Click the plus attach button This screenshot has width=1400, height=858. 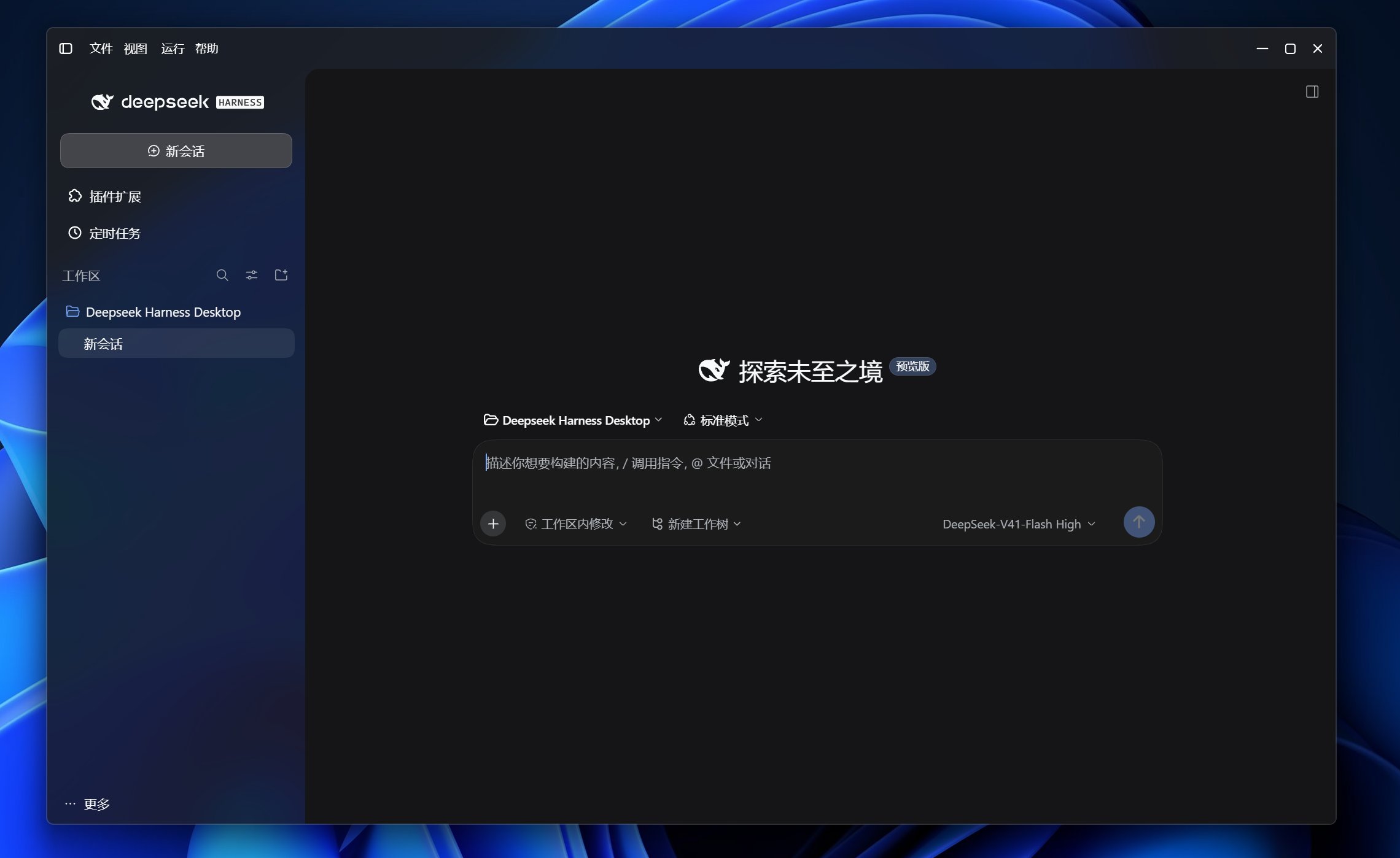(493, 524)
